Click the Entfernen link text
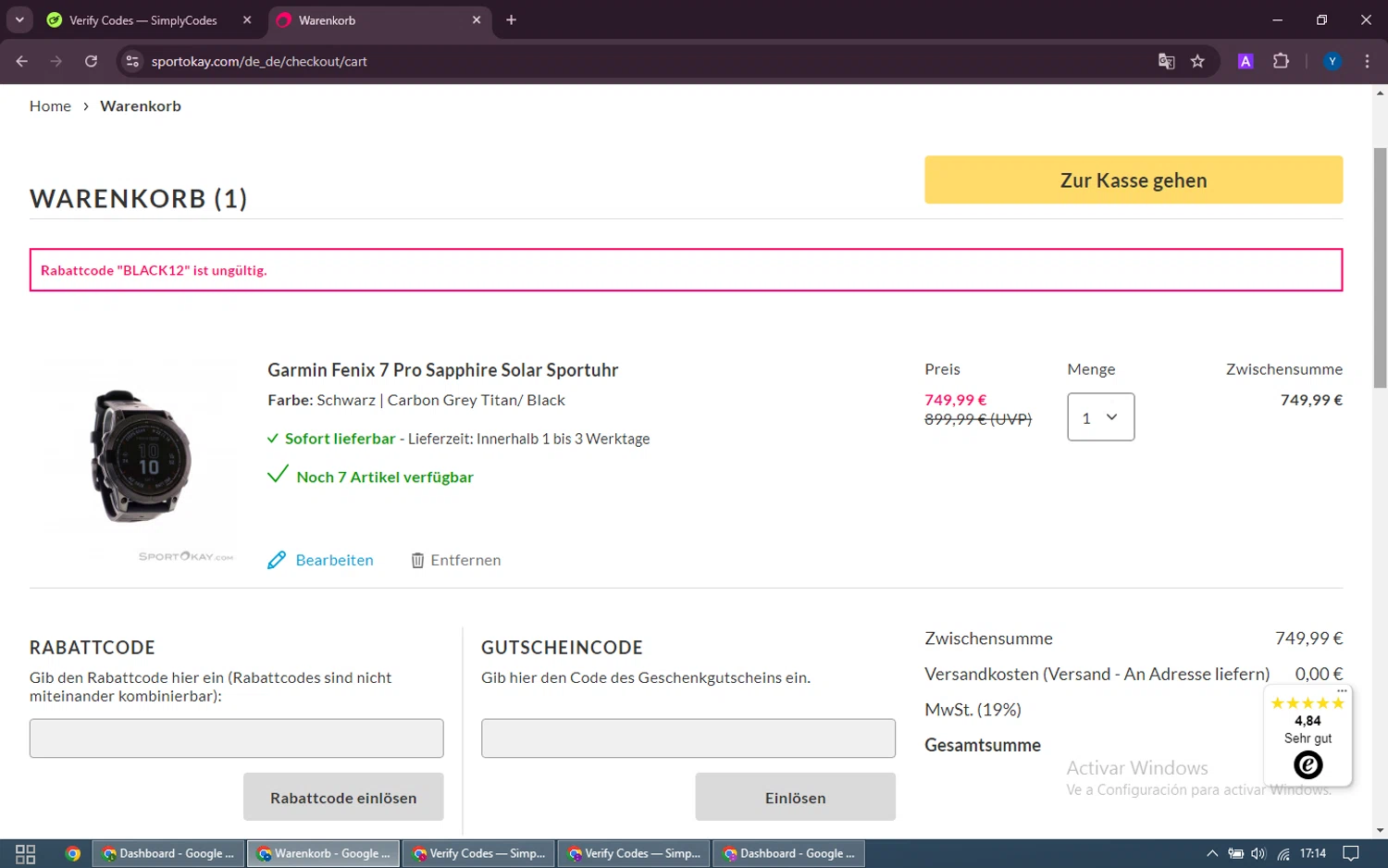Screen dimensions: 1388x868 click(465, 560)
